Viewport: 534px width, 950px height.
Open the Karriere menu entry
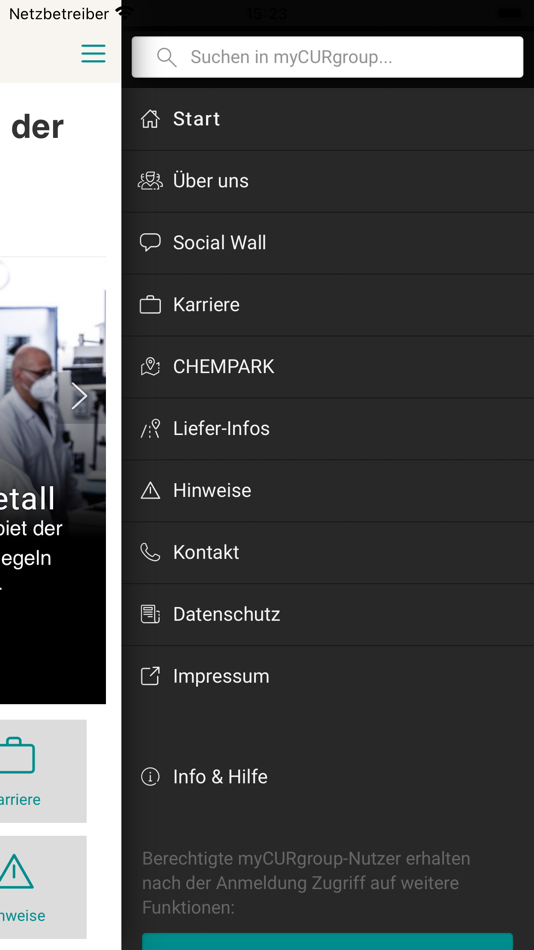click(327, 305)
